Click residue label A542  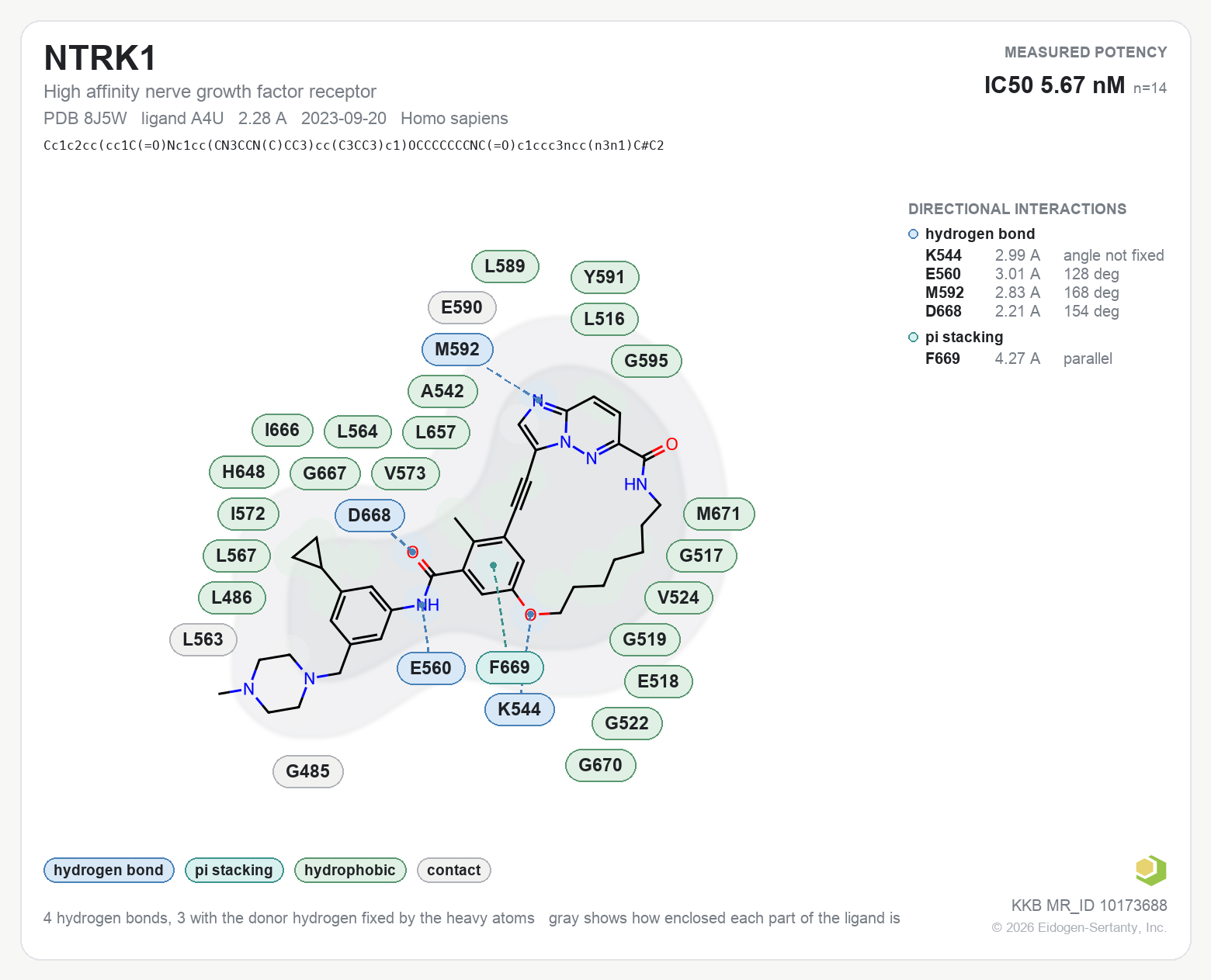click(442, 391)
